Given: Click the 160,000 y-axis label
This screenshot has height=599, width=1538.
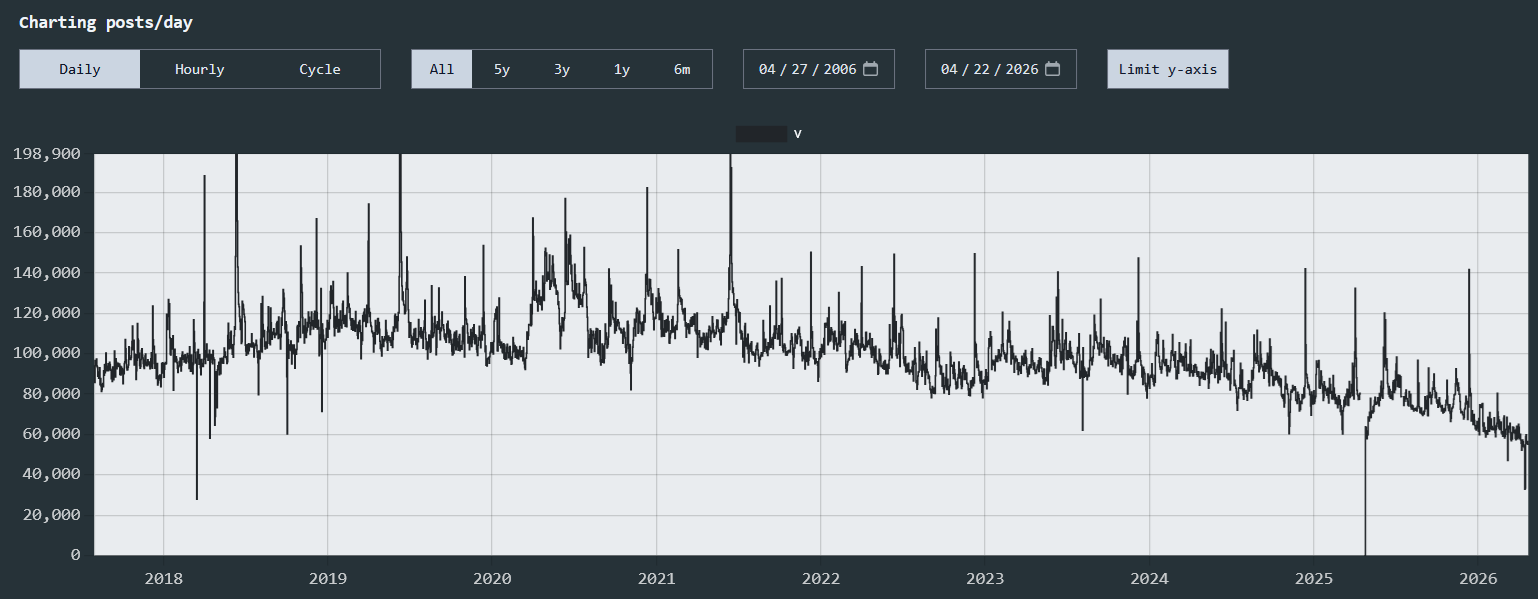Looking at the screenshot, I should pyautogui.click(x=47, y=232).
